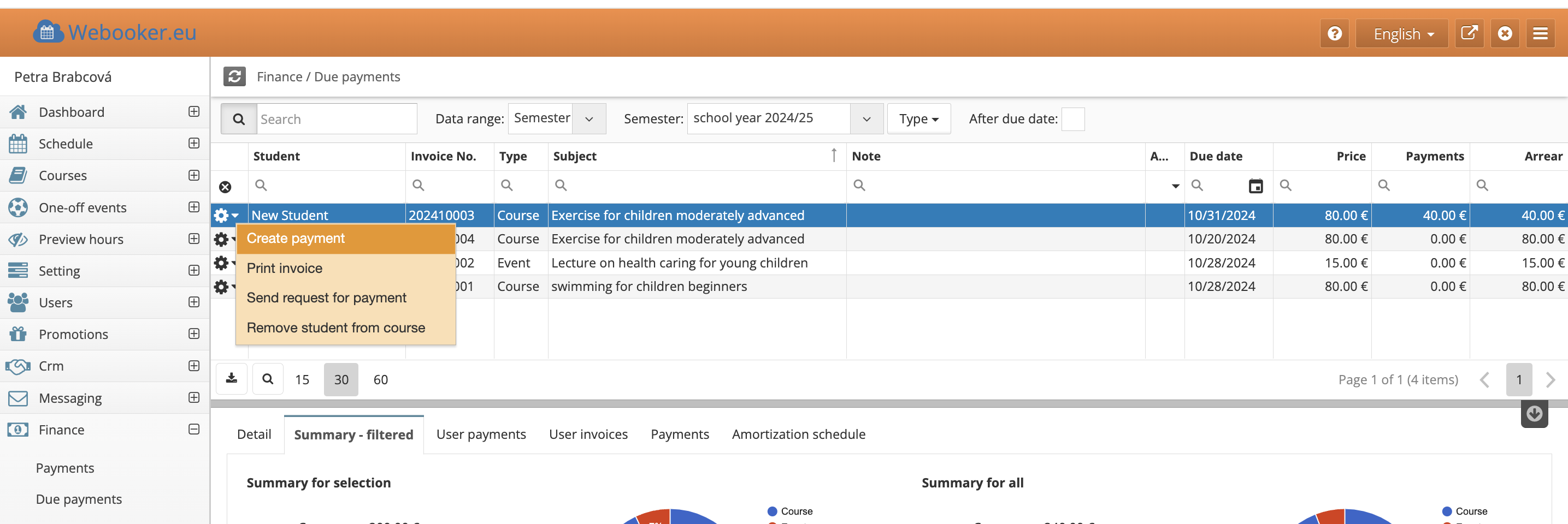Click the refresh icon beside Finance breadcrumb
Viewport: 1568px width, 524px height.
tap(234, 76)
